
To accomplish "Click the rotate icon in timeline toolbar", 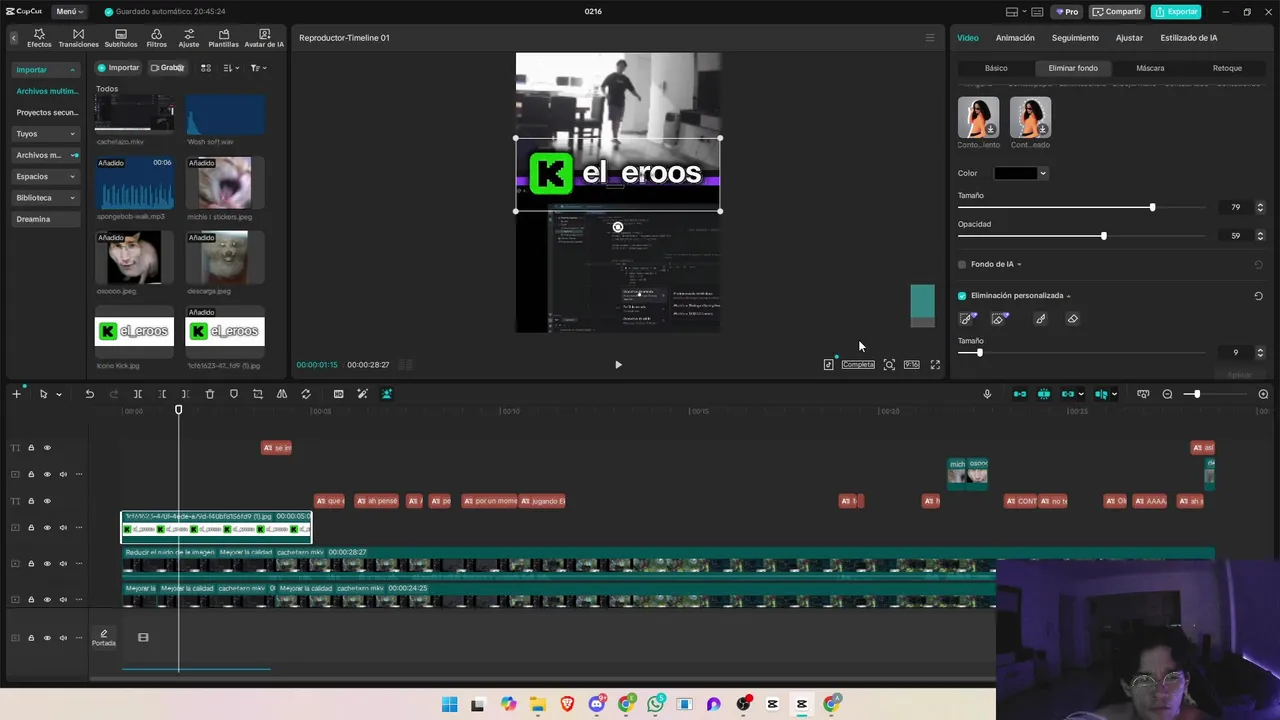I will 306,394.
